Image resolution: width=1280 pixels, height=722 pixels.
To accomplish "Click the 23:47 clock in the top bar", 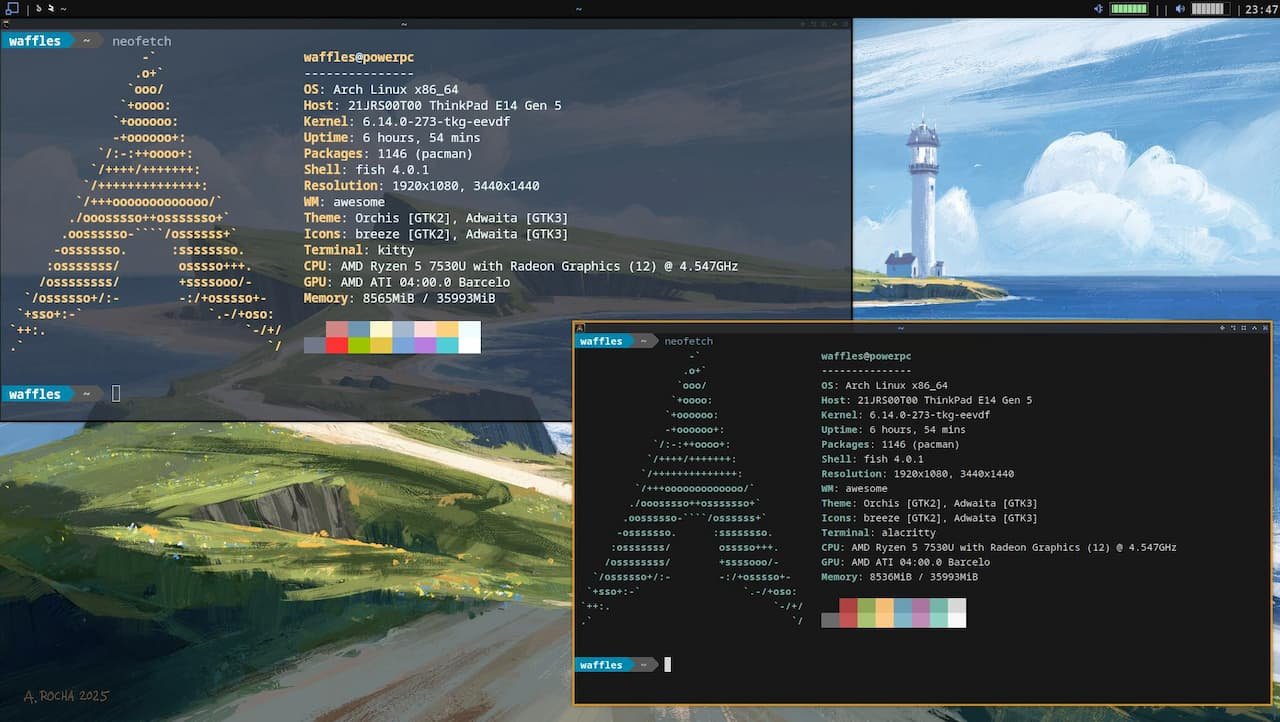I will [1260, 9].
